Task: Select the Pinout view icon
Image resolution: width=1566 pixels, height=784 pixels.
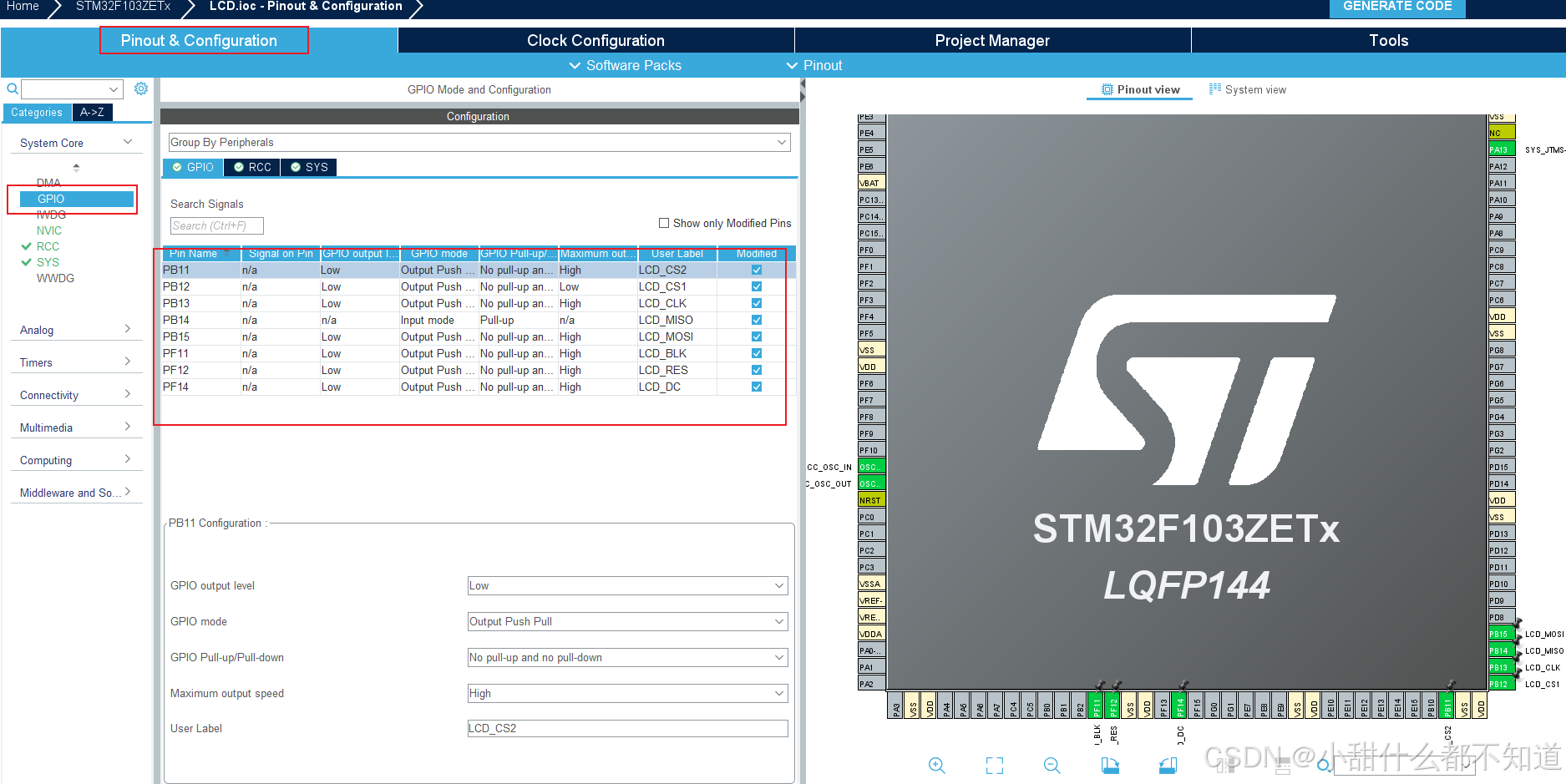Action: coord(1107,89)
